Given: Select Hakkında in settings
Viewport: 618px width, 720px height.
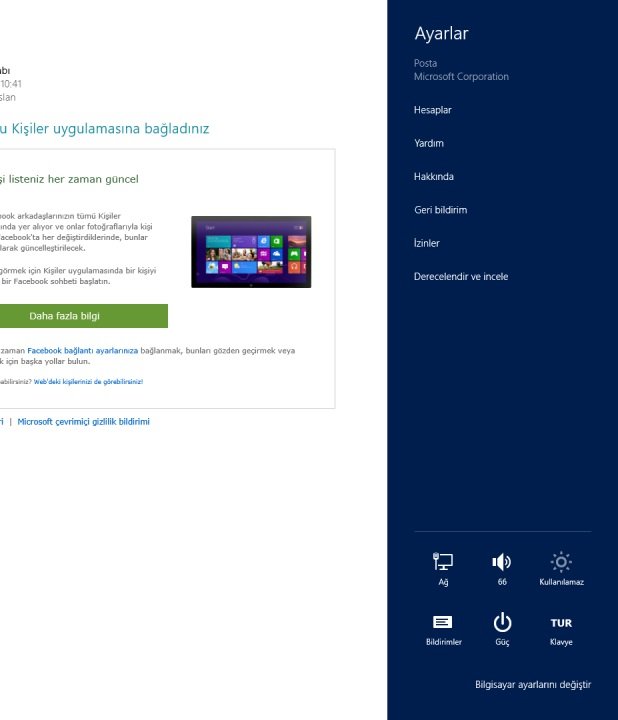Looking at the screenshot, I should point(433,177).
